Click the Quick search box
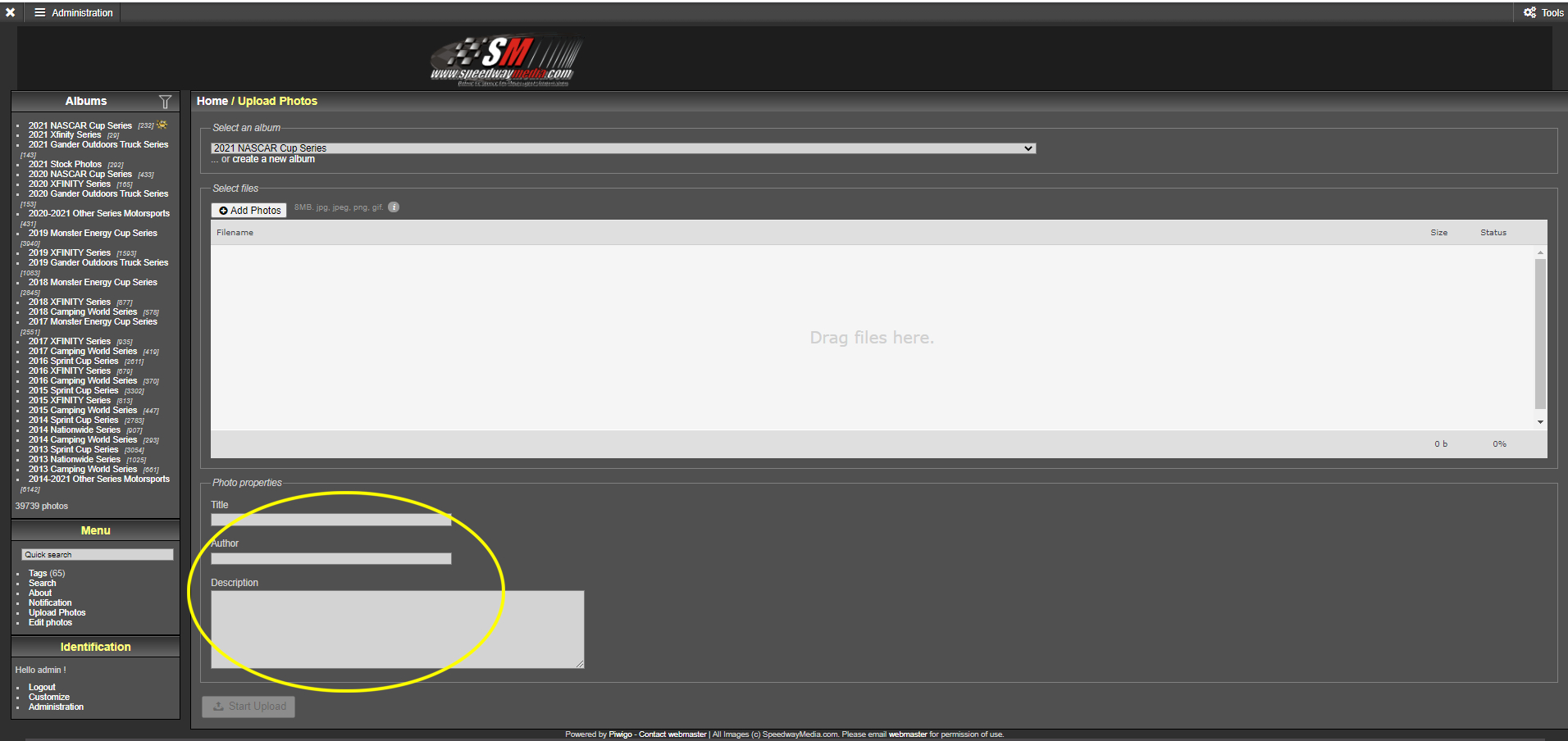This screenshot has width=1568, height=741. [97, 555]
